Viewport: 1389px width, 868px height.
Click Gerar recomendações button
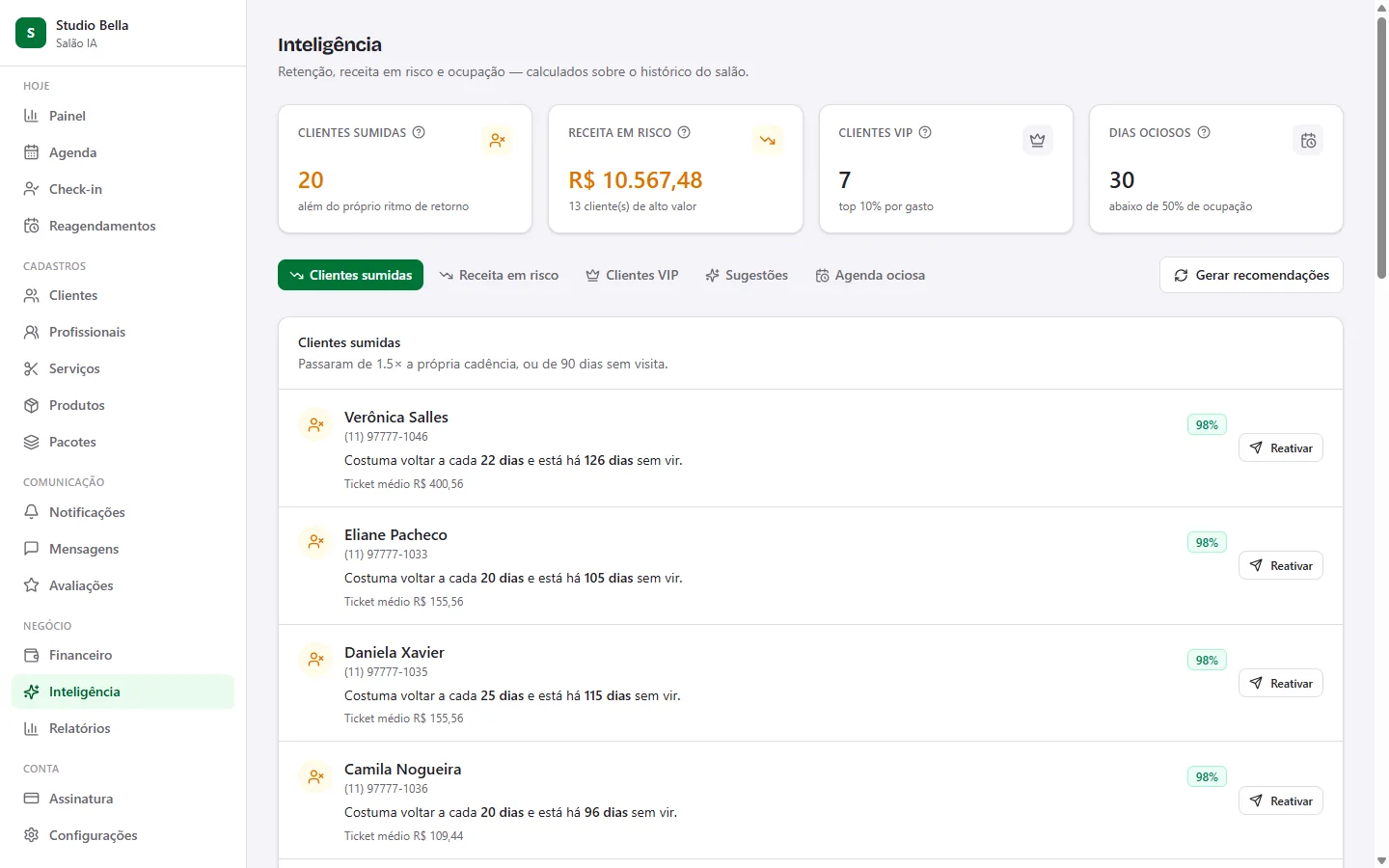coord(1251,275)
